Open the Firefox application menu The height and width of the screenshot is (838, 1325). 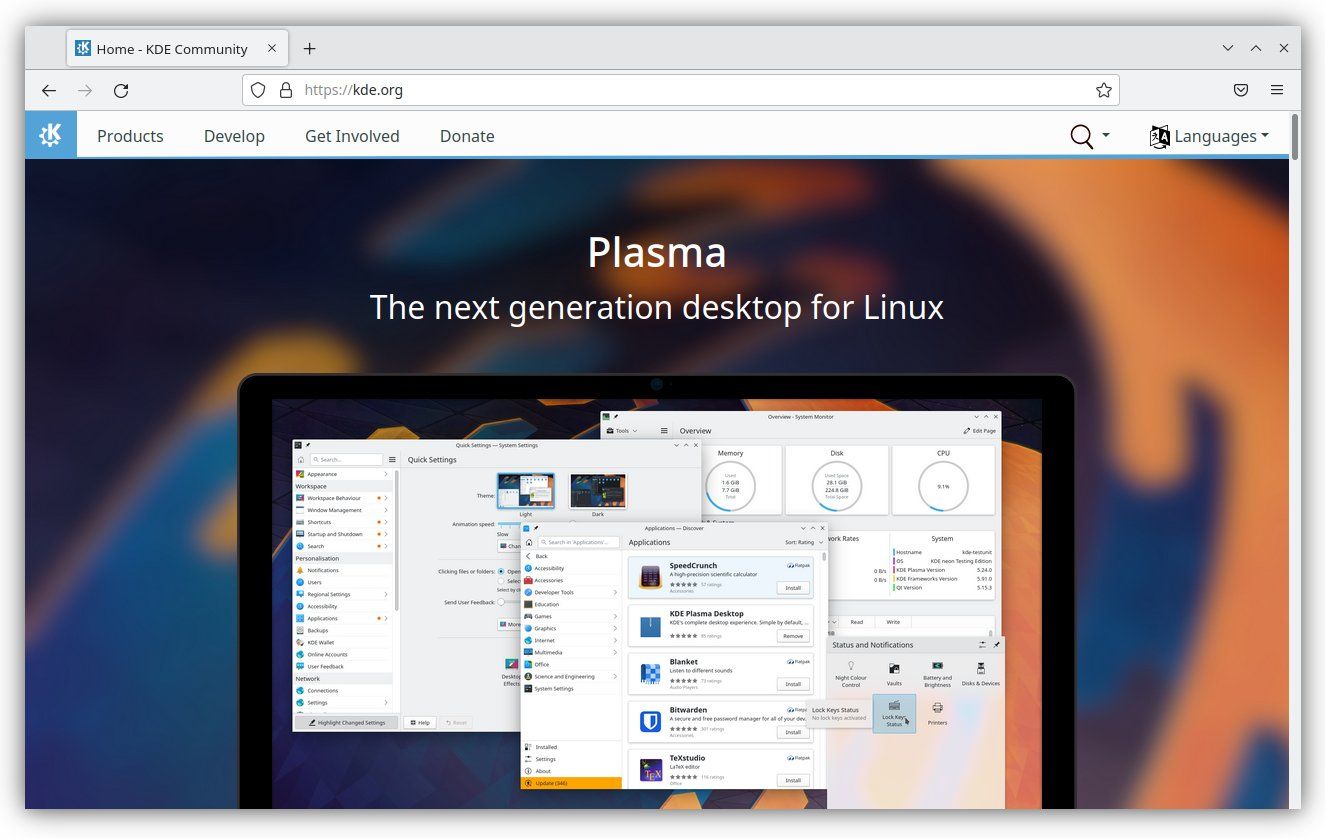pyautogui.click(x=1277, y=90)
